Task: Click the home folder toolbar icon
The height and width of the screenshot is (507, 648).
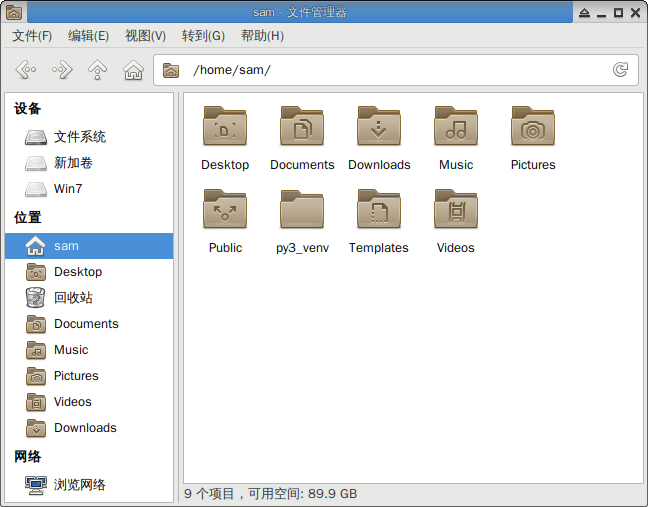Action: [x=133, y=70]
